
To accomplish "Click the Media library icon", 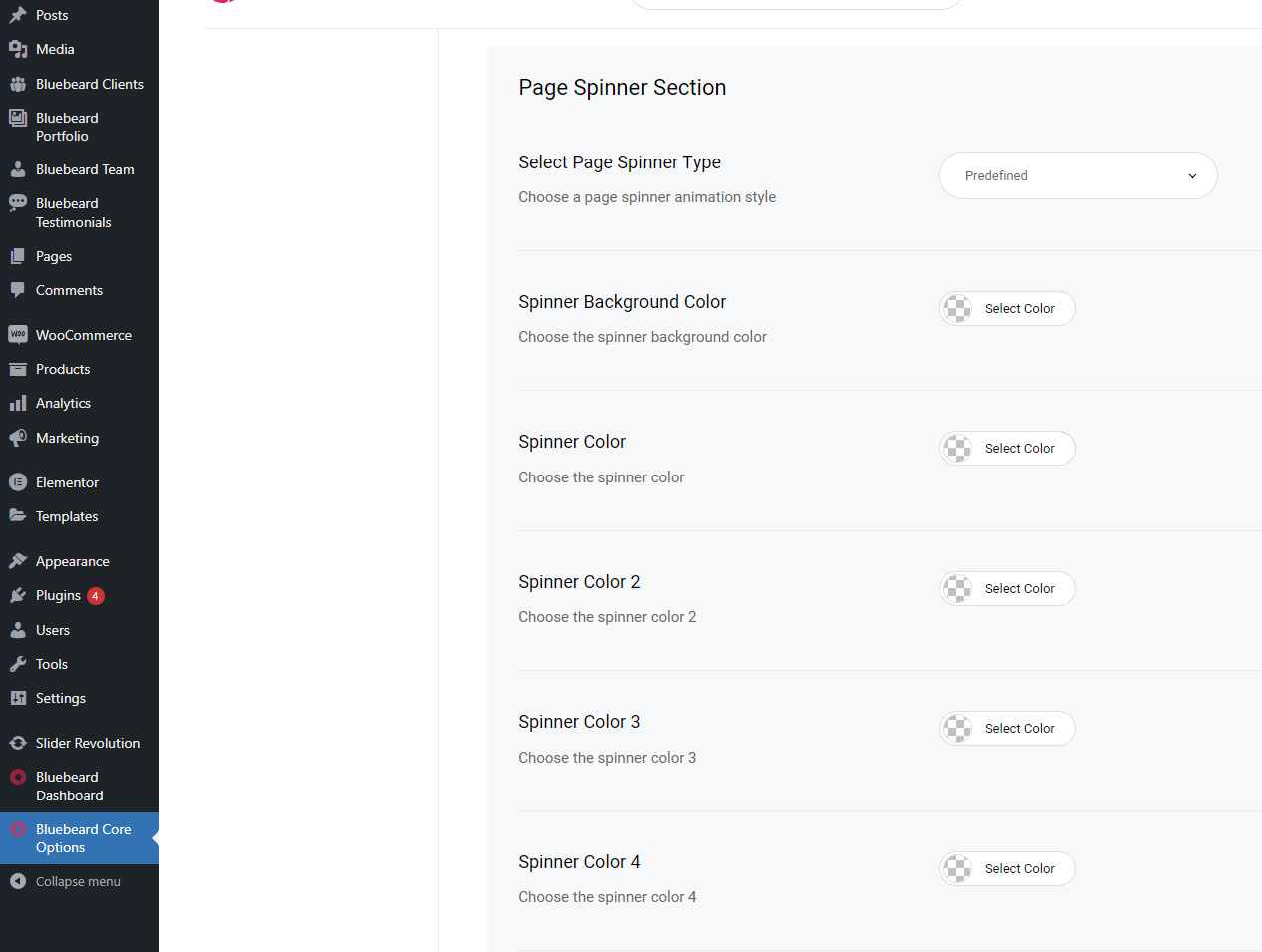I will pos(18,49).
